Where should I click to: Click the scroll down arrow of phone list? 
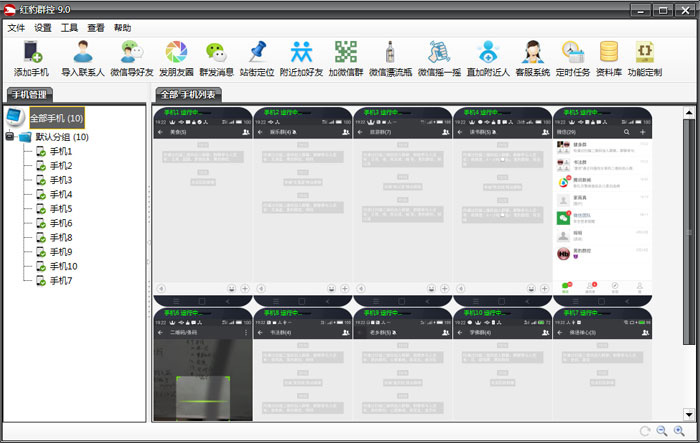point(689,414)
